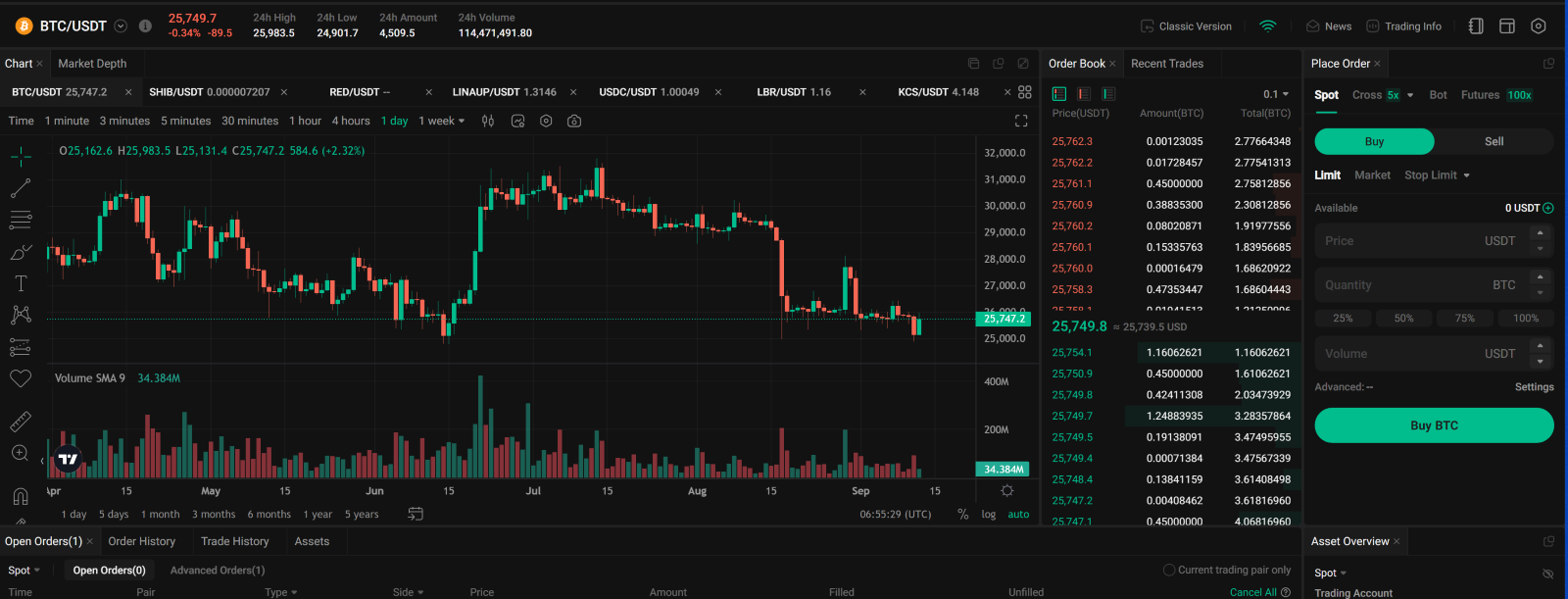The height and width of the screenshot is (599, 1568).
Task: Expand the Cross 5x margin dropdown
Action: [x=1409, y=95]
